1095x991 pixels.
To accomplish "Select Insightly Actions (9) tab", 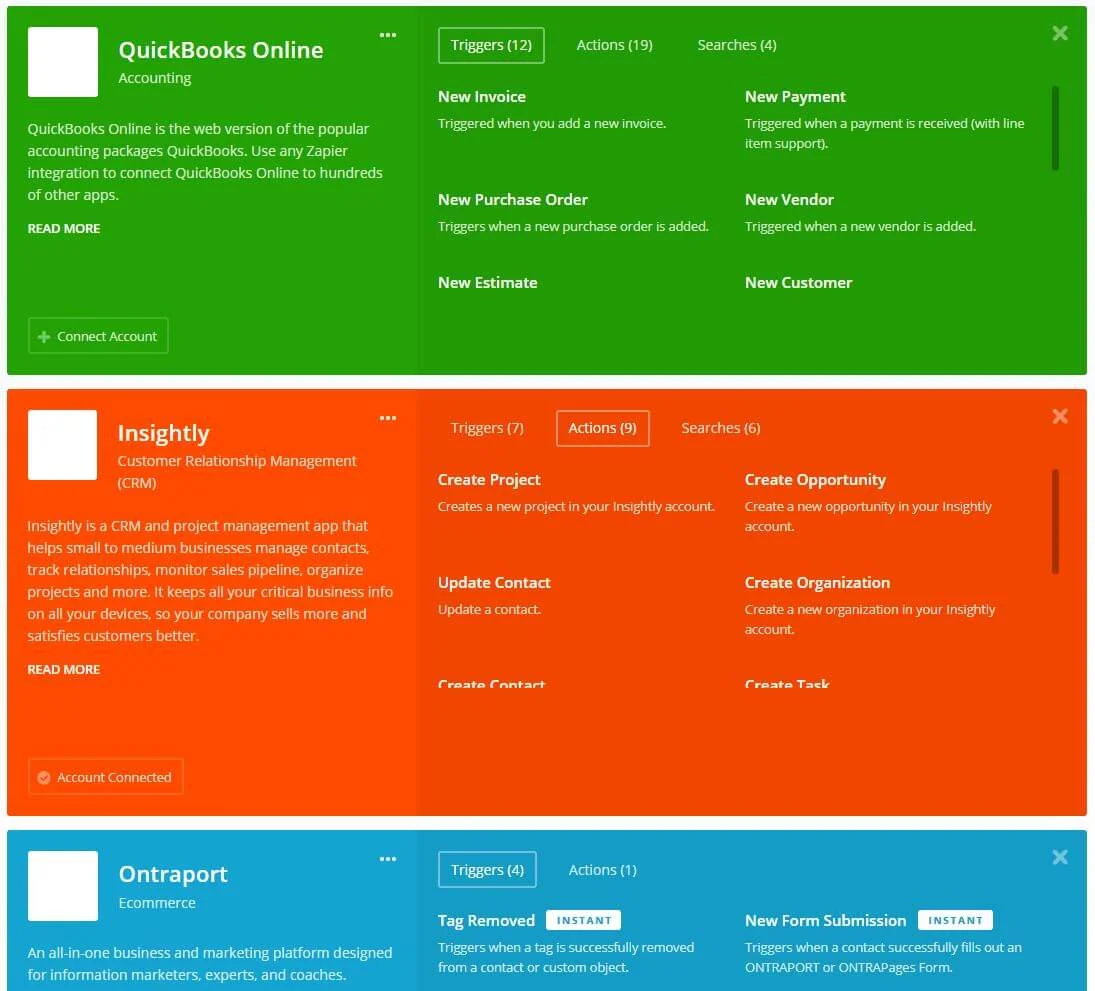I will click(x=602, y=428).
